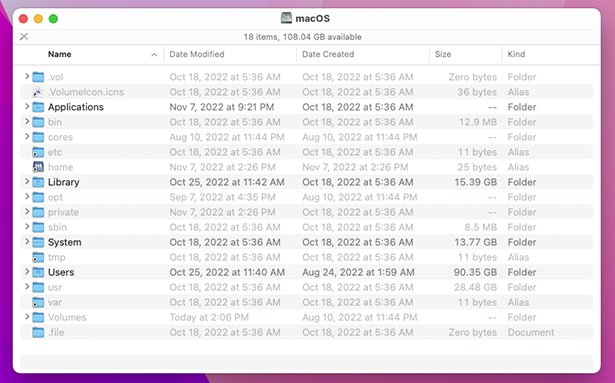Image resolution: width=615 pixels, height=383 pixels.
Task: Click the macOS disk icon in title bar
Action: (x=286, y=18)
